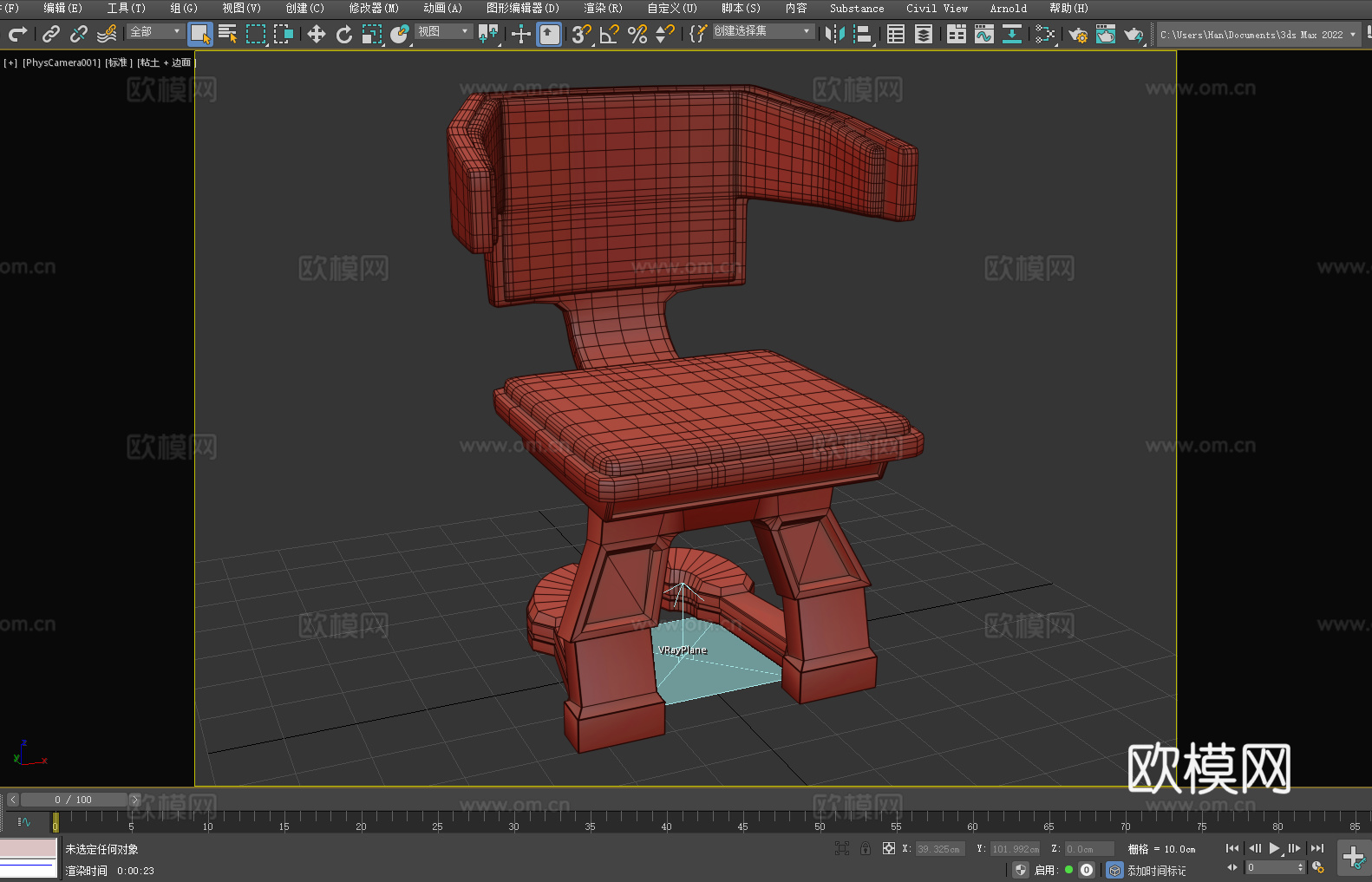
Task: Click the Select and Place icon
Action: coord(400,34)
